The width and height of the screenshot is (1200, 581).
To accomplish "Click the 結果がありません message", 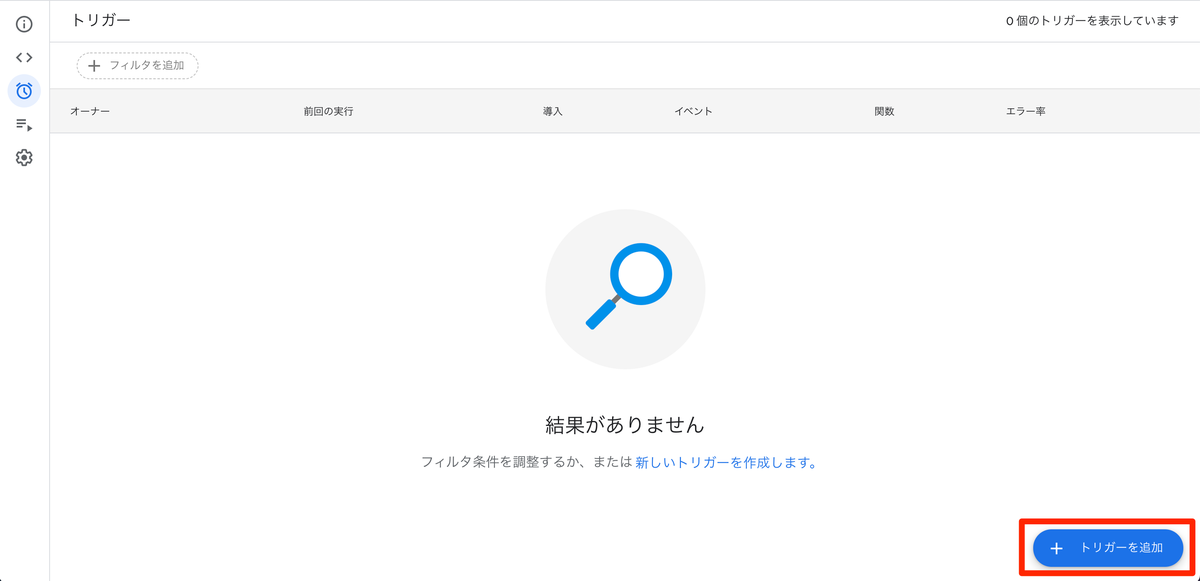I will [x=625, y=425].
